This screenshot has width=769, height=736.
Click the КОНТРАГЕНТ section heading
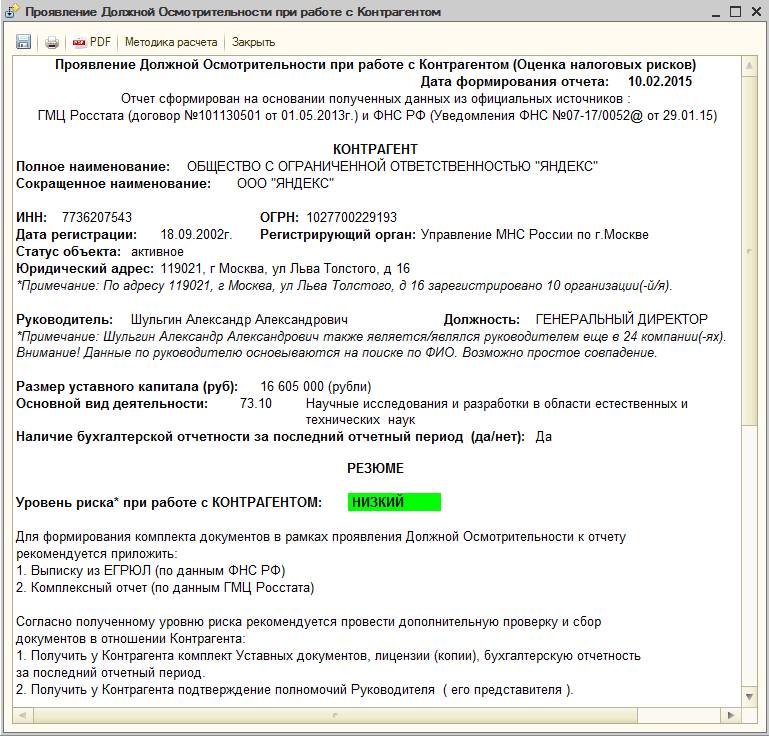pyautogui.click(x=375, y=149)
